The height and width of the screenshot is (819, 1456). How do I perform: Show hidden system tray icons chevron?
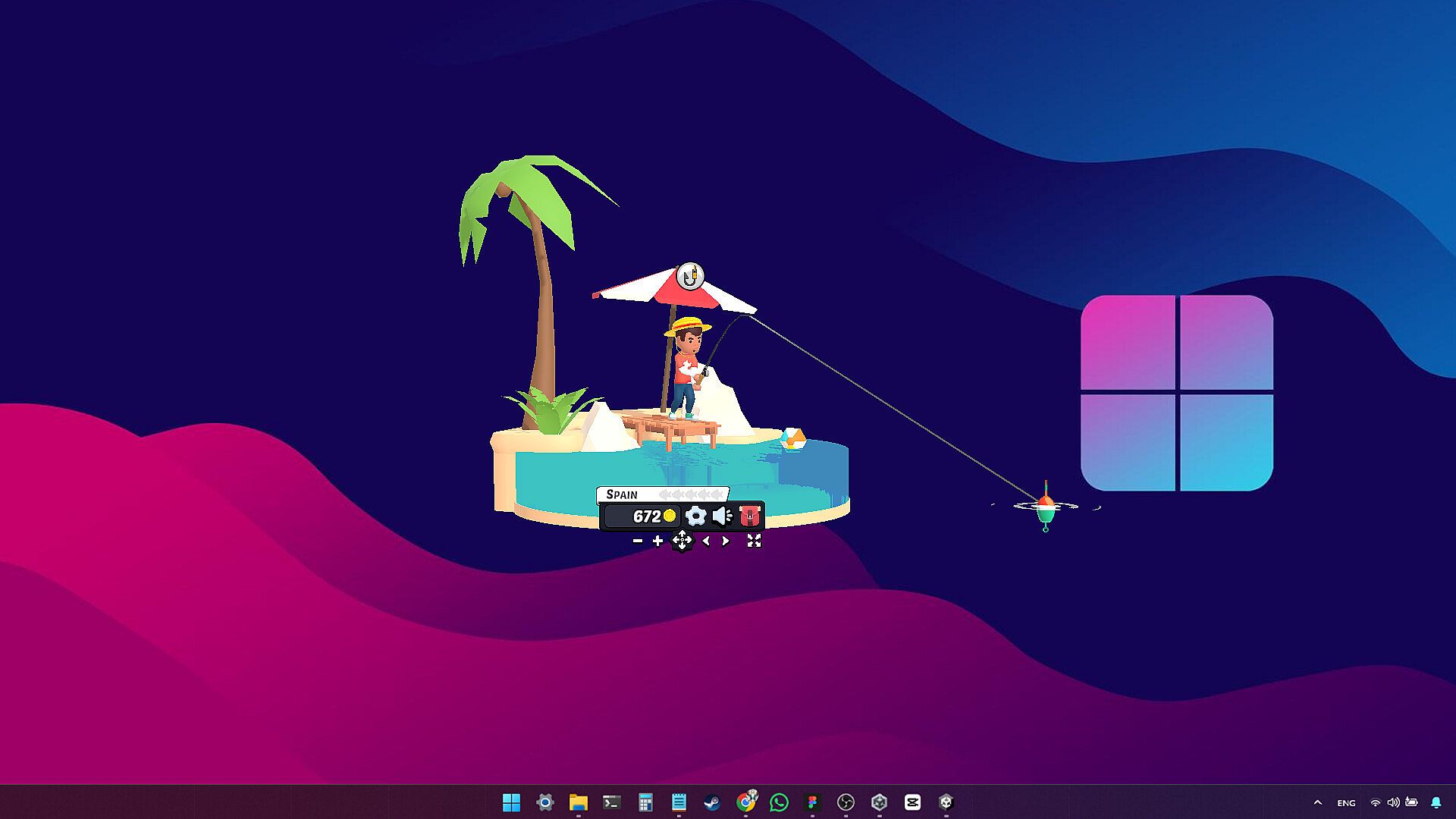(x=1317, y=802)
